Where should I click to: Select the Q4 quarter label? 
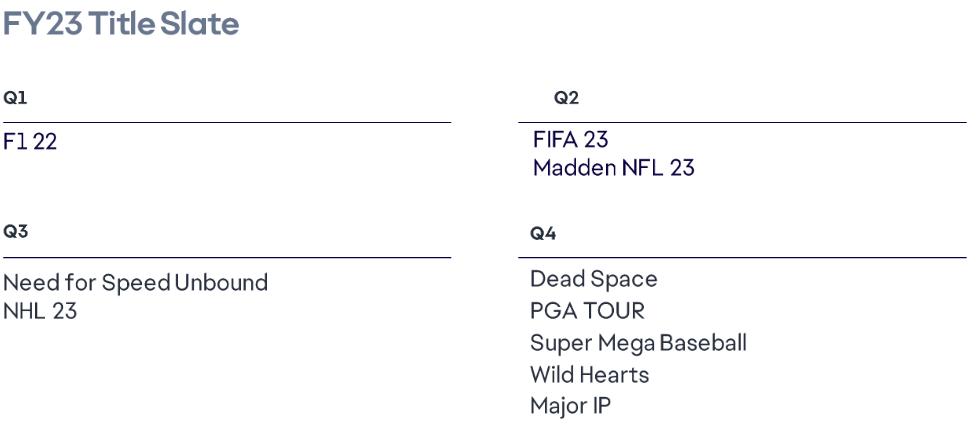click(543, 234)
